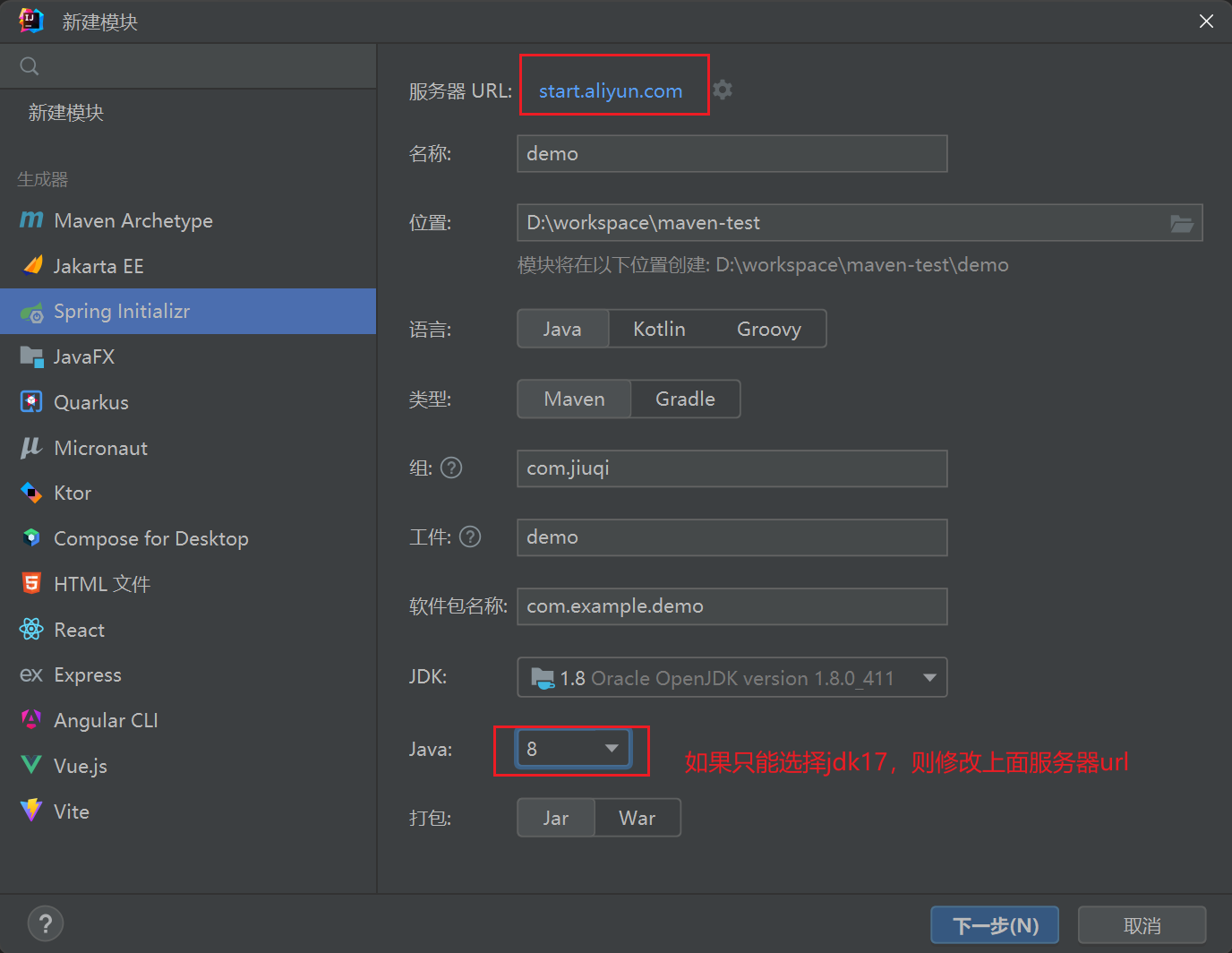Select Ktor generator
This screenshot has width=1232, height=953.
[x=188, y=493]
